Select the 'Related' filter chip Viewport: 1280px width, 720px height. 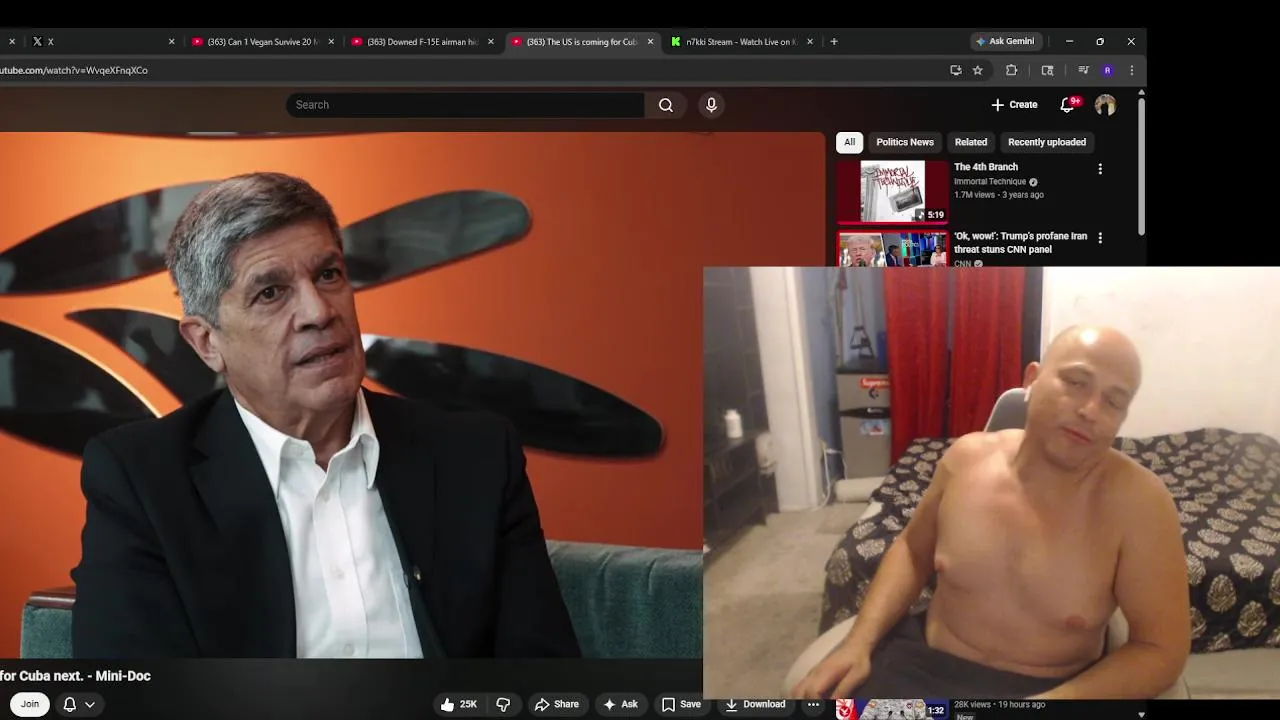971,142
